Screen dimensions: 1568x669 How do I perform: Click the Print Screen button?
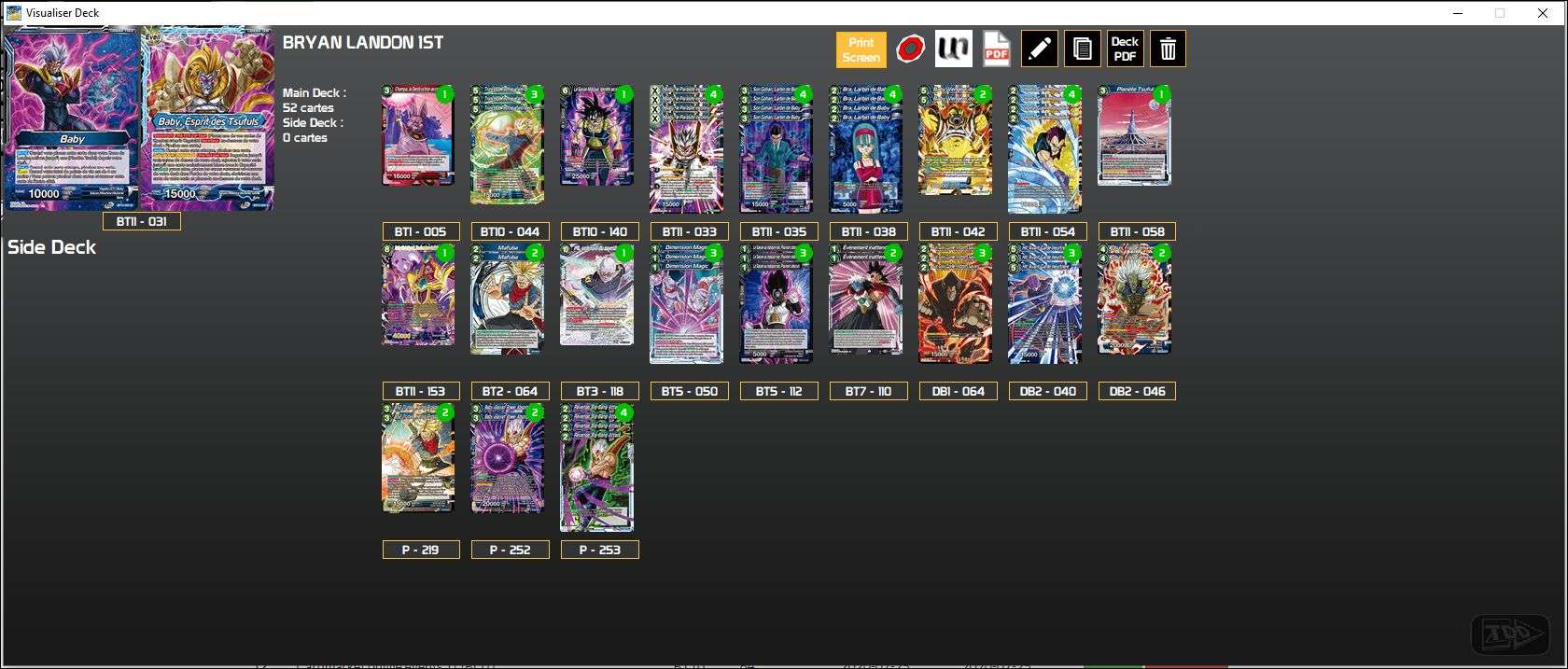861,49
